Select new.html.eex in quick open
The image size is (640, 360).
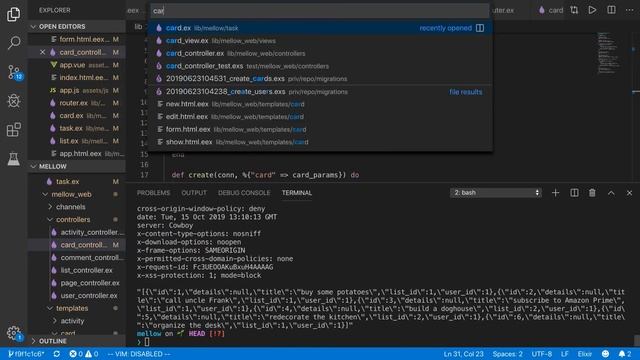coord(320,104)
